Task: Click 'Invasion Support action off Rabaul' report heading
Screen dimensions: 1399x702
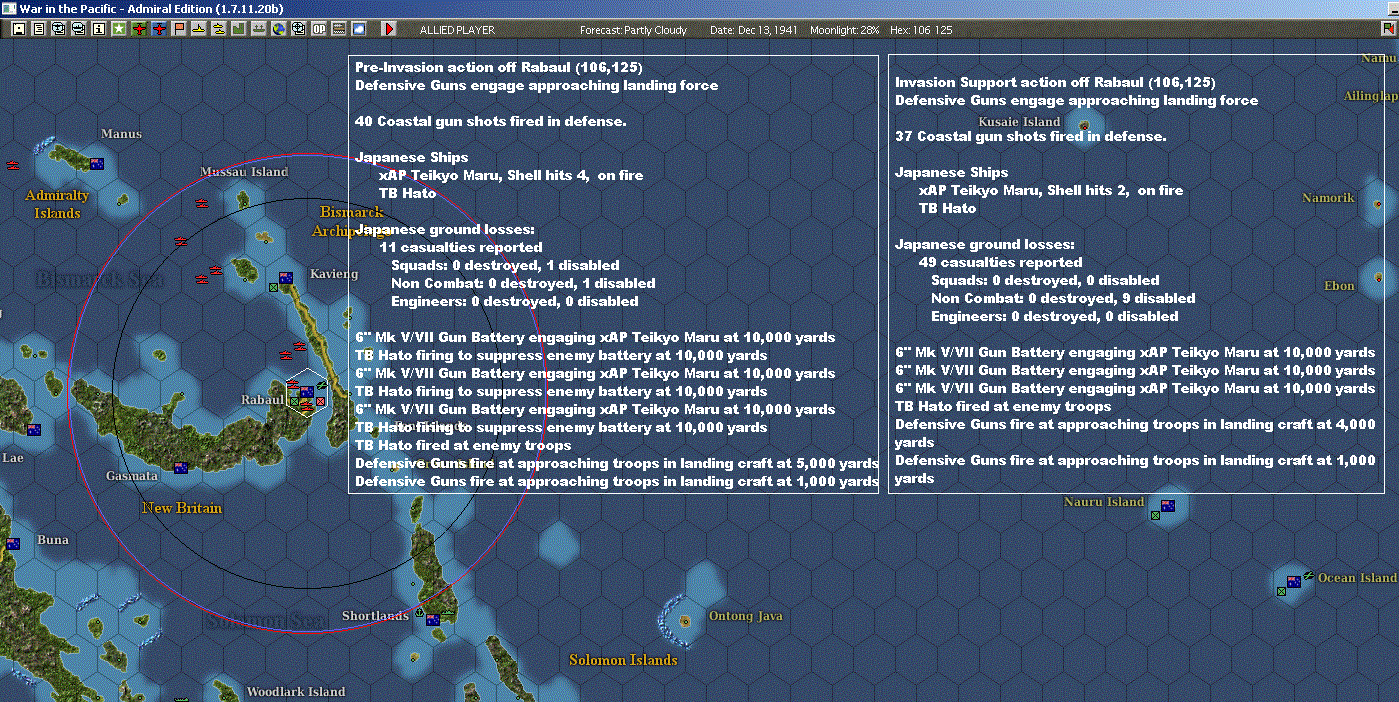Action: [x=1055, y=82]
